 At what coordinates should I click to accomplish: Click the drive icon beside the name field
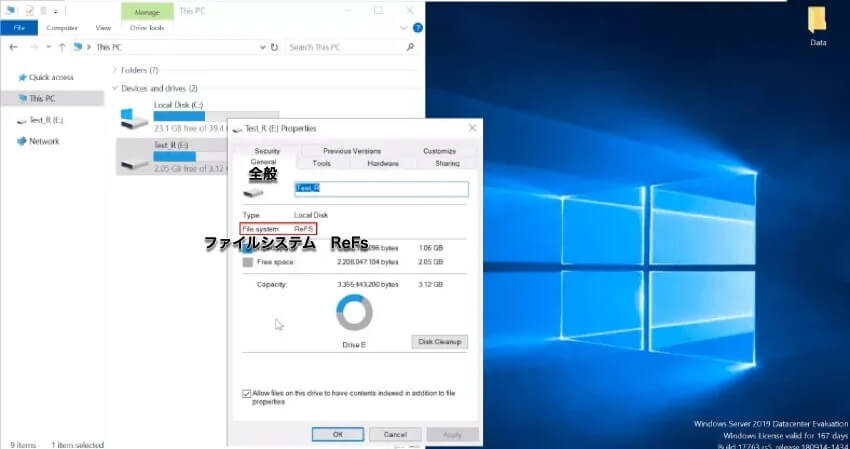coord(253,192)
